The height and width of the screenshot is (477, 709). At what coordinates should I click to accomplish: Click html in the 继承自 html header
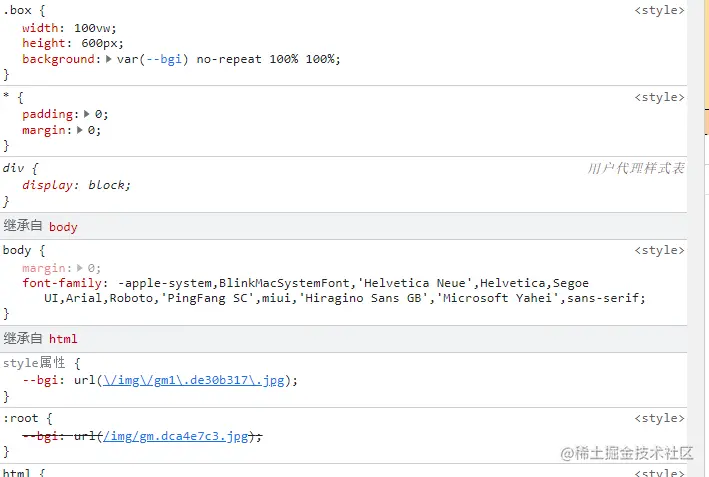click(x=63, y=339)
